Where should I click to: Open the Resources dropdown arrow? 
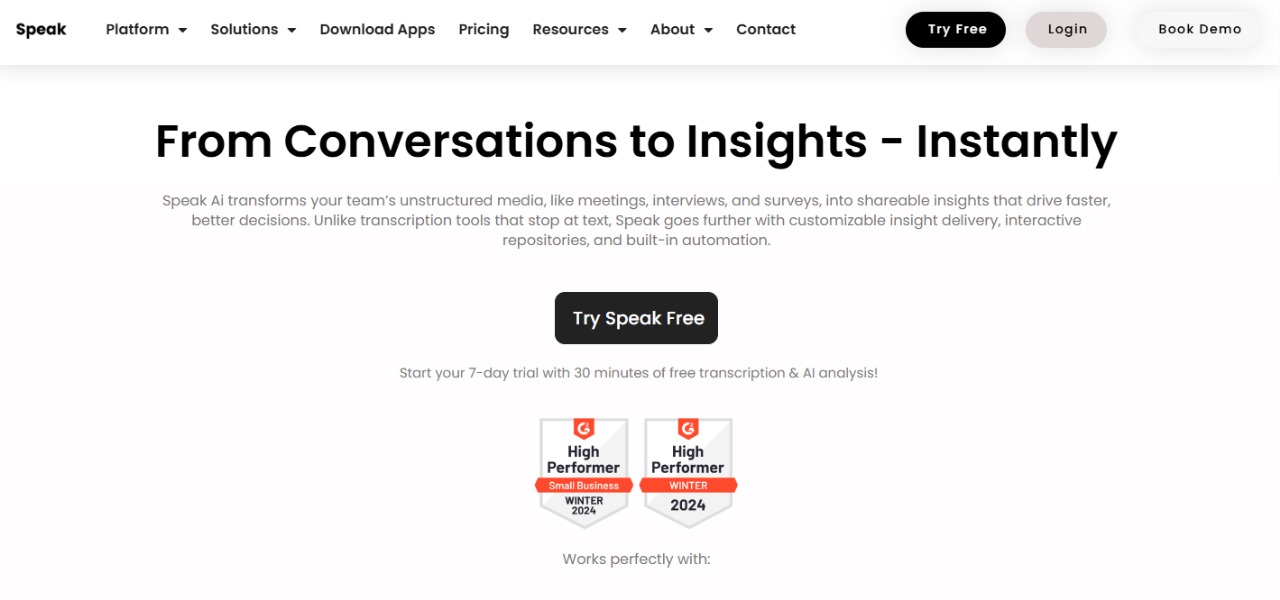(x=621, y=30)
